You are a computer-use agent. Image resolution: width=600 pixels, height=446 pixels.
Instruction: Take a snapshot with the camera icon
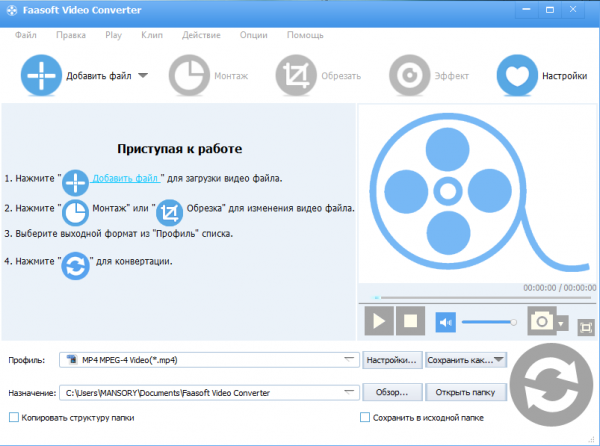(x=541, y=321)
